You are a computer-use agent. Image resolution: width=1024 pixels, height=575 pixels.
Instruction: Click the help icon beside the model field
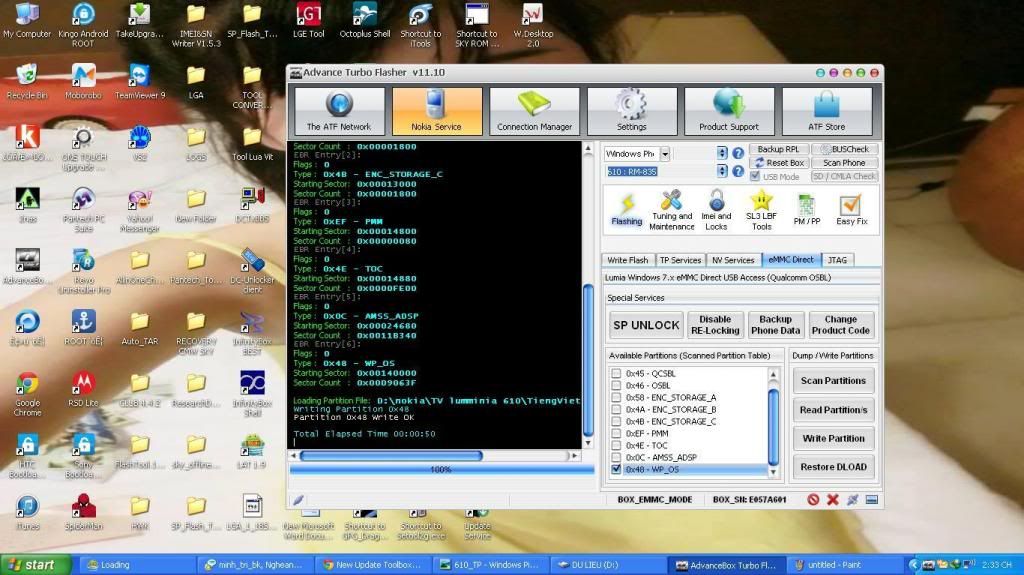click(738, 171)
